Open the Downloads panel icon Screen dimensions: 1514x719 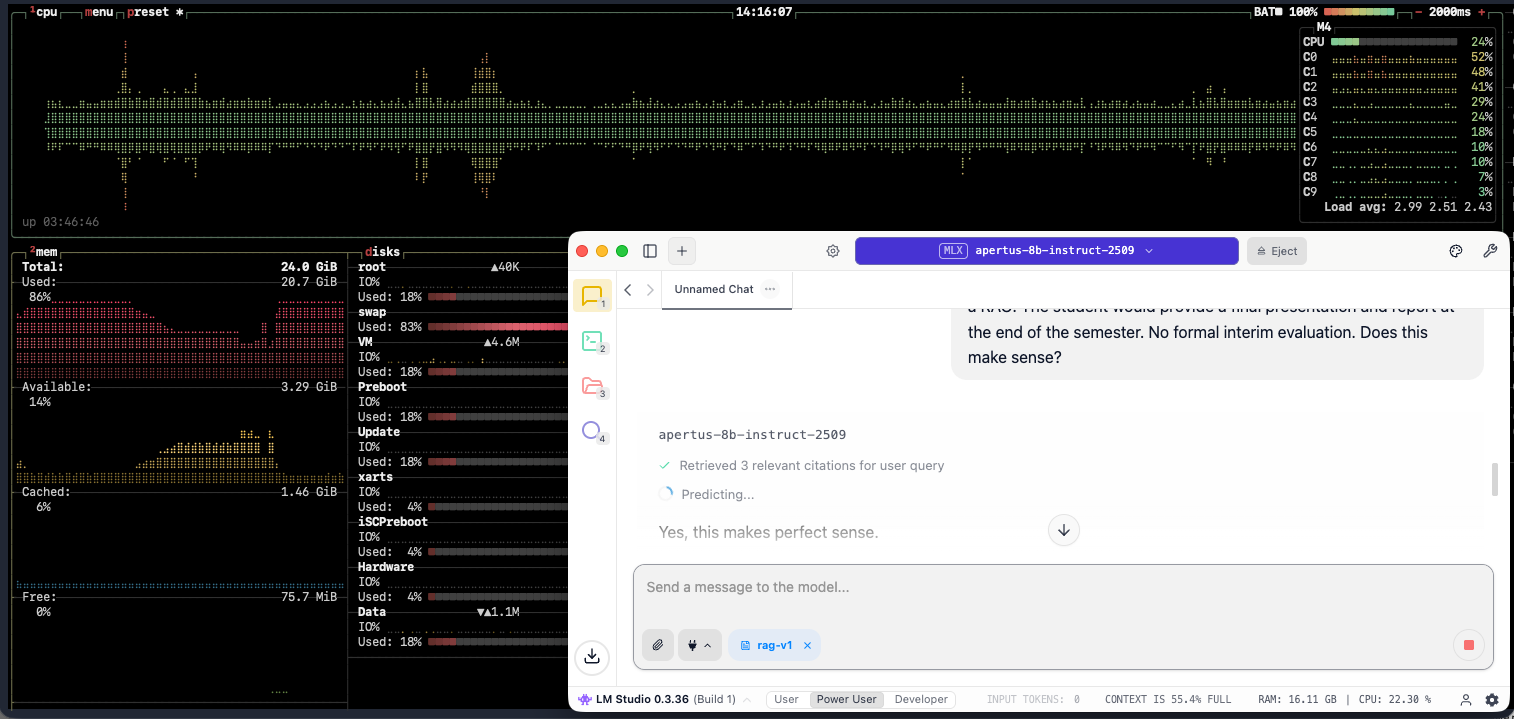pyautogui.click(x=592, y=656)
